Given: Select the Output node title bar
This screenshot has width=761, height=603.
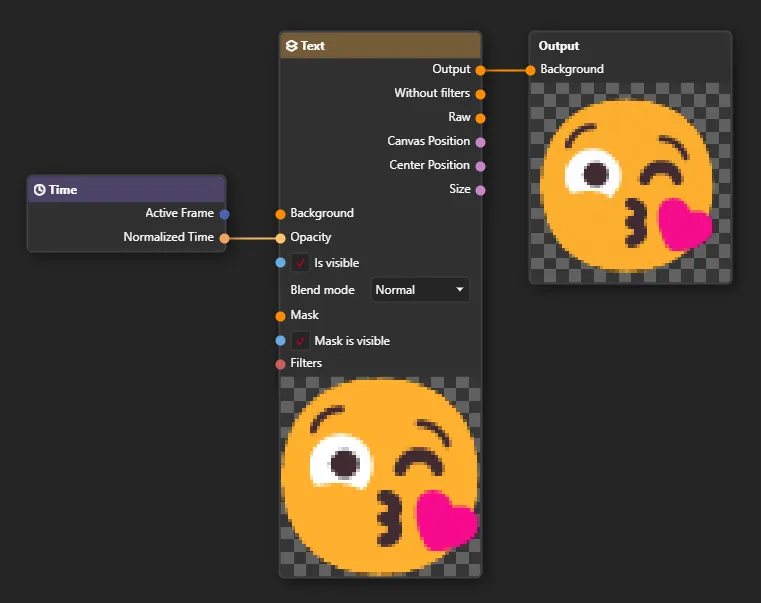Looking at the screenshot, I should coord(630,46).
